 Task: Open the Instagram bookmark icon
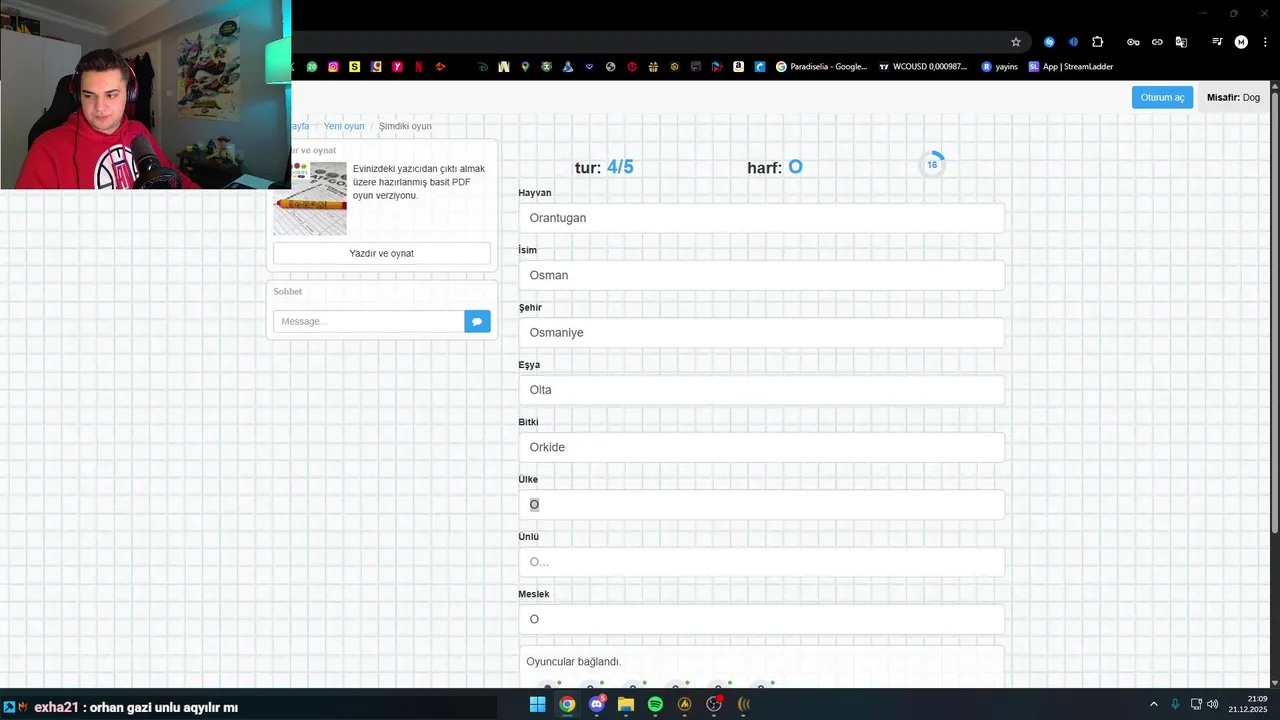[333, 67]
